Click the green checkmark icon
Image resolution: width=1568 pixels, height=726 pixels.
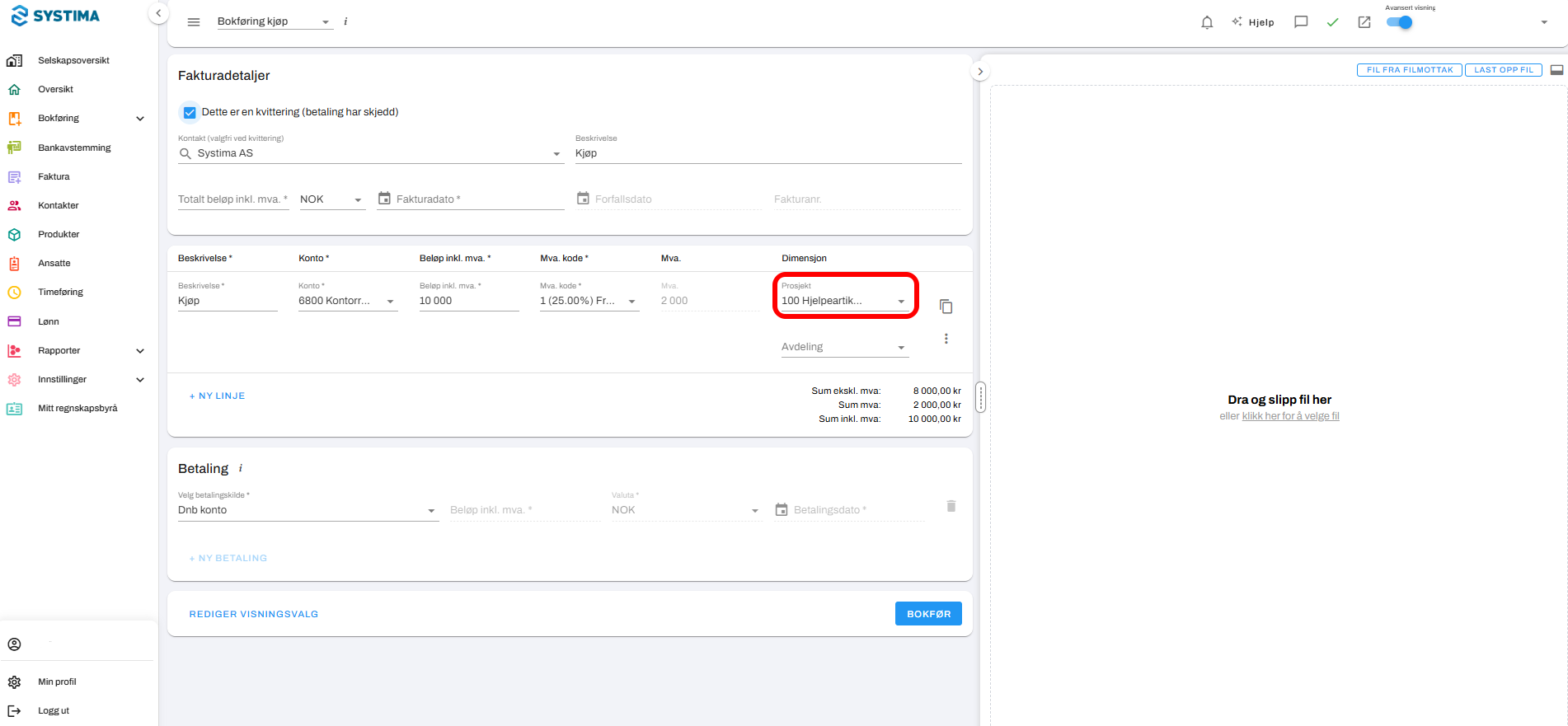1332,22
